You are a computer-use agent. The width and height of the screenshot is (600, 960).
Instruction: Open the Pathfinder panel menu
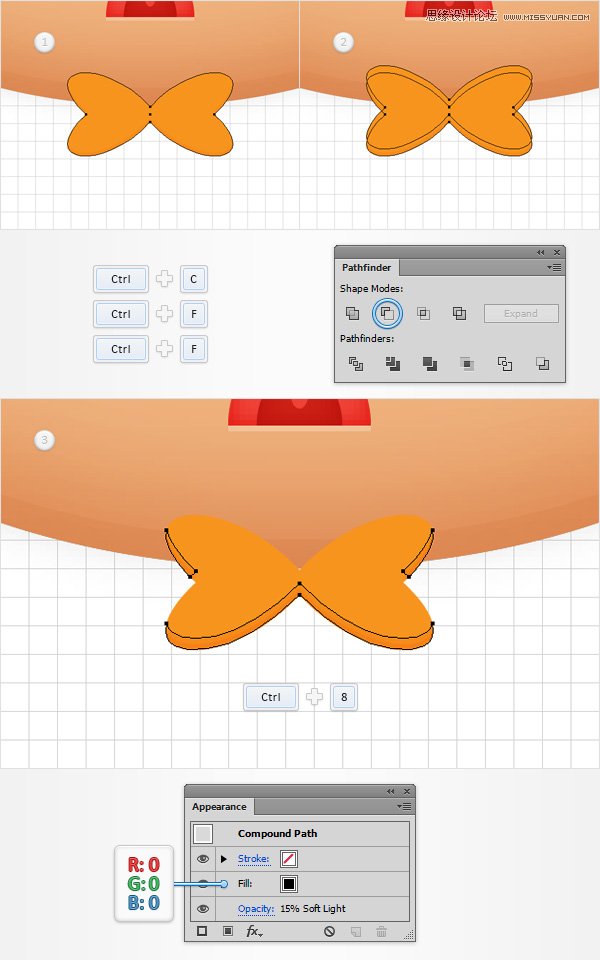coord(554,268)
